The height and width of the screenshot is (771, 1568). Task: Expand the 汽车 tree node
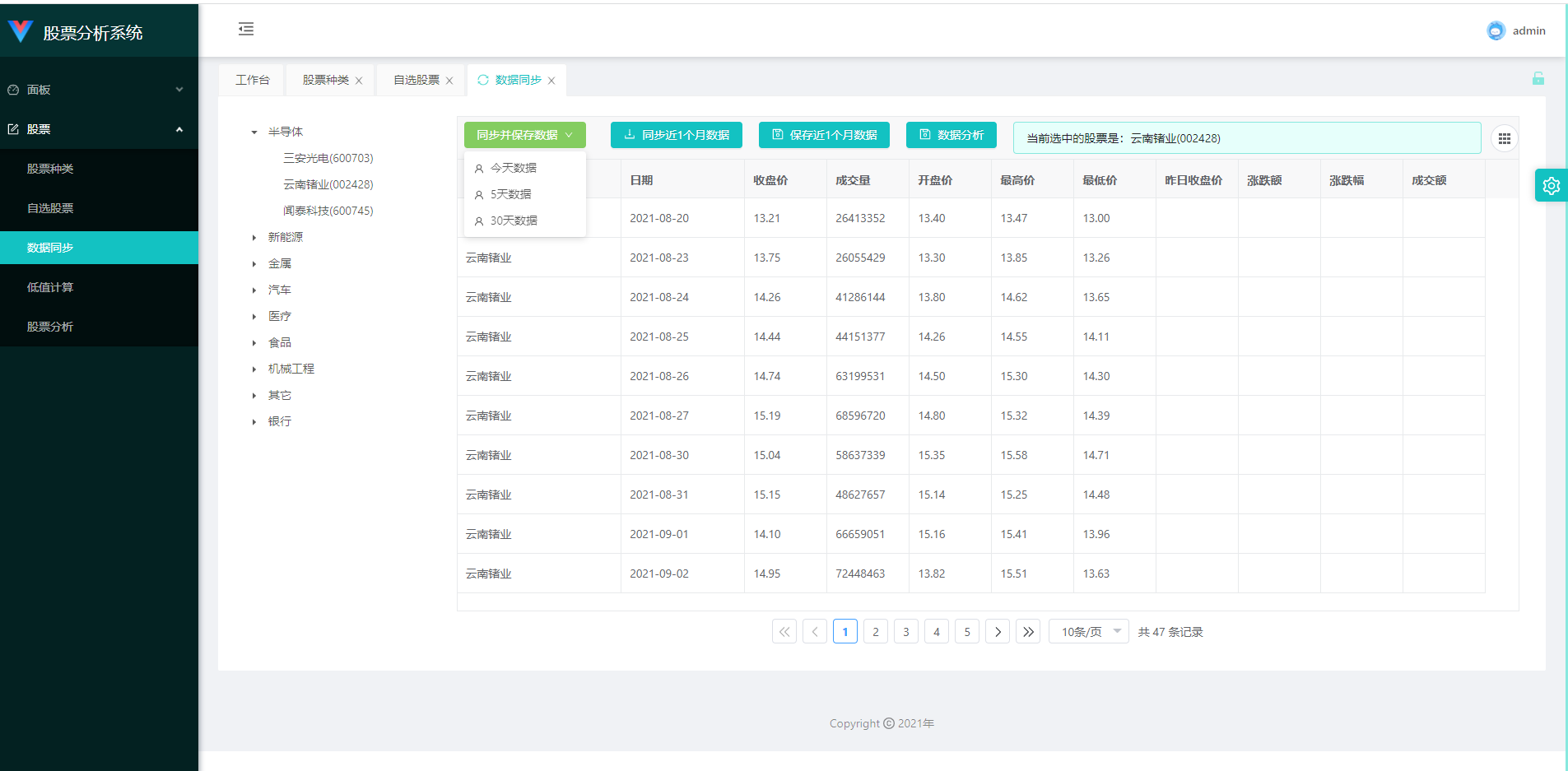point(254,290)
